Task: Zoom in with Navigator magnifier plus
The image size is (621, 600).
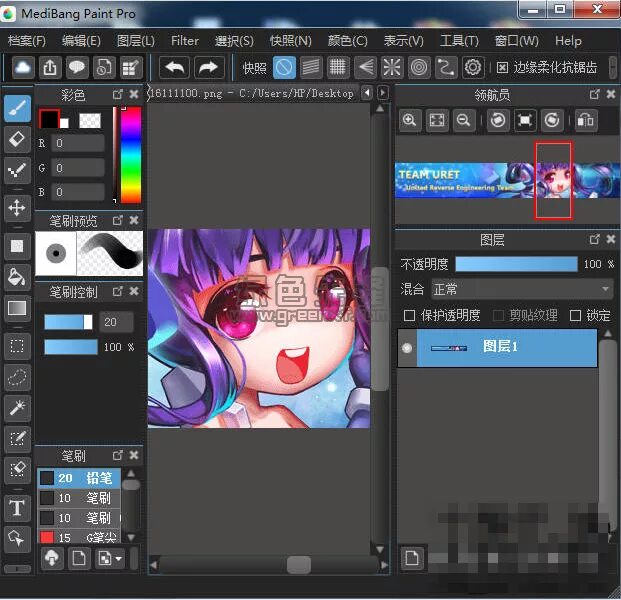Action: point(409,120)
